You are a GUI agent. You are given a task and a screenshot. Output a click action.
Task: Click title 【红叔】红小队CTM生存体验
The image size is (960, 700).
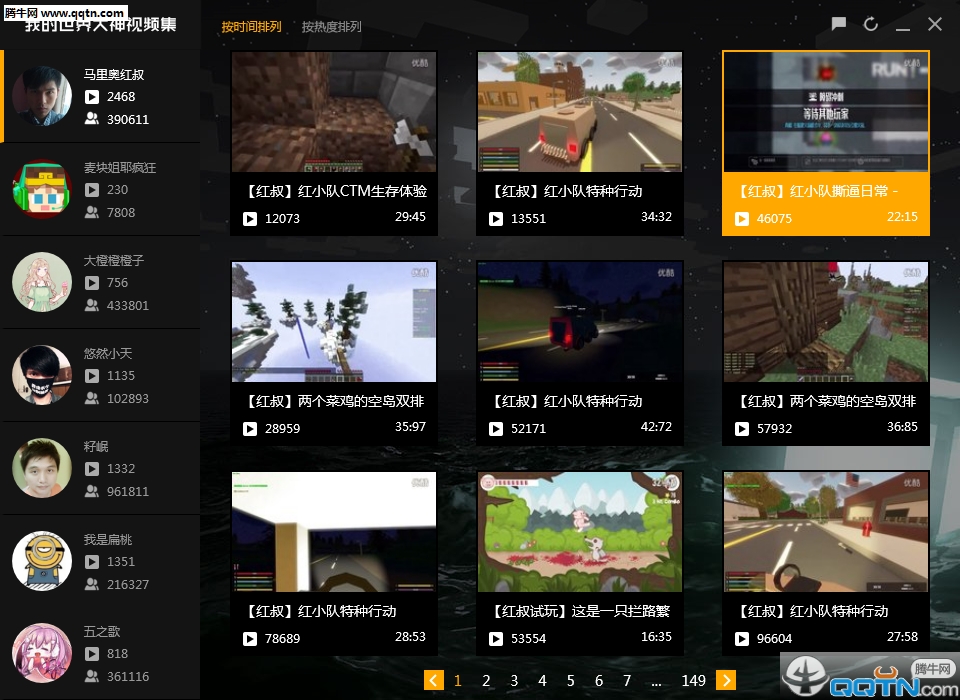coord(335,191)
